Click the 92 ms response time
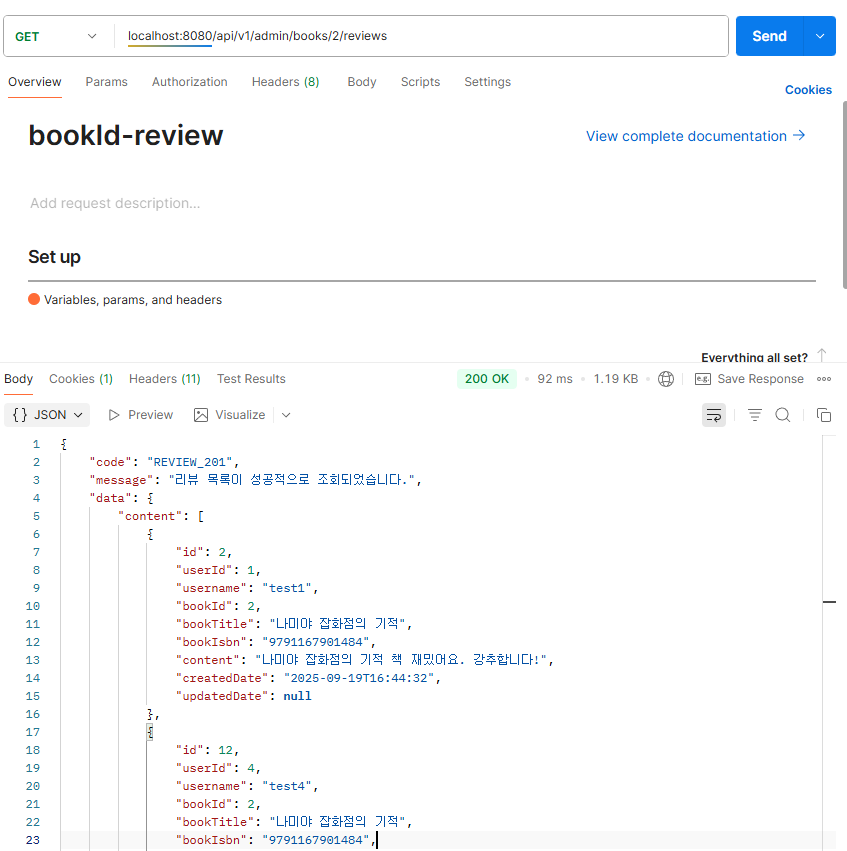The height and width of the screenshot is (851, 847). click(x=555, y=379)
